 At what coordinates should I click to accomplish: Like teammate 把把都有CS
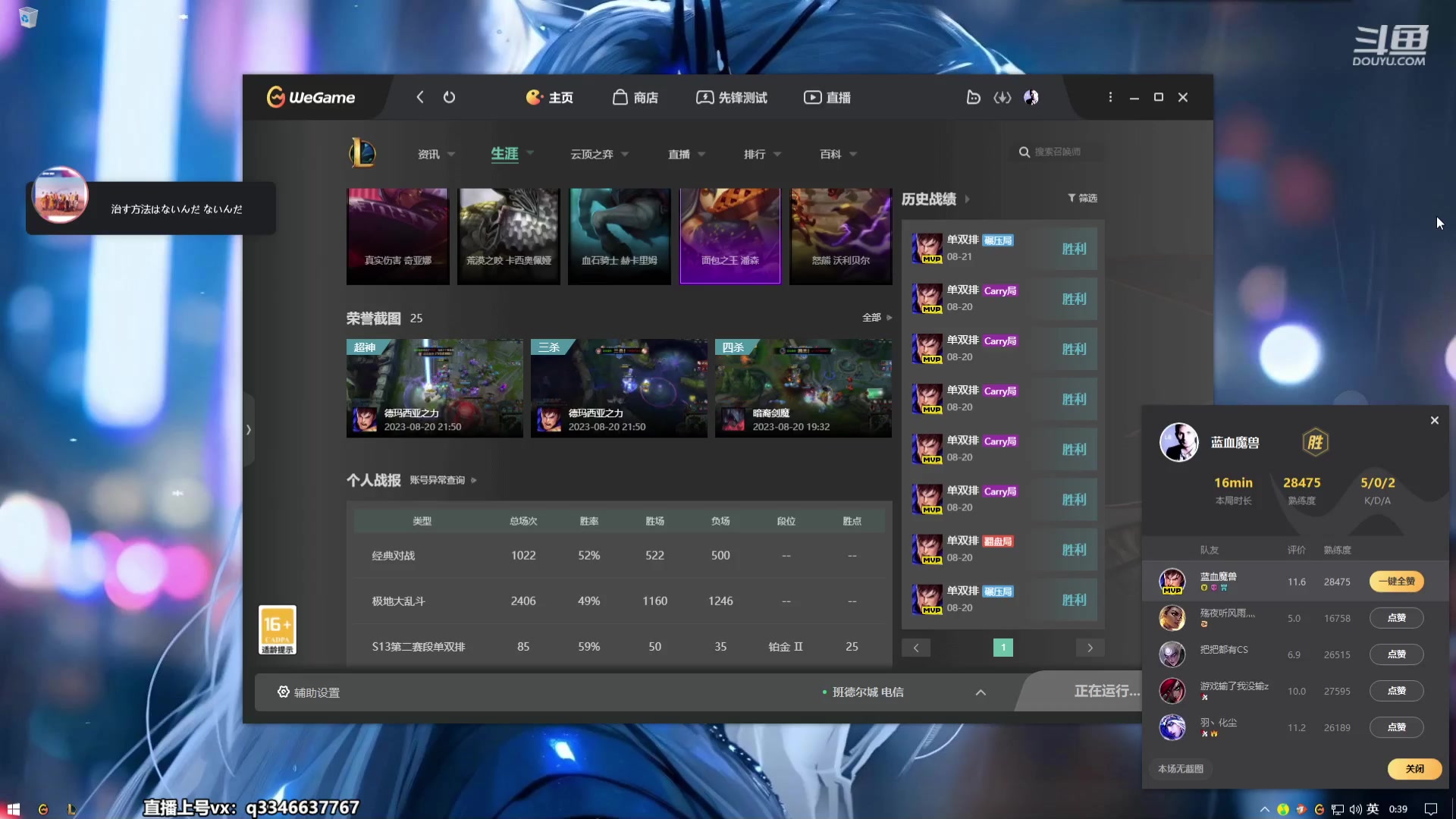click(x=1397, y=654)
